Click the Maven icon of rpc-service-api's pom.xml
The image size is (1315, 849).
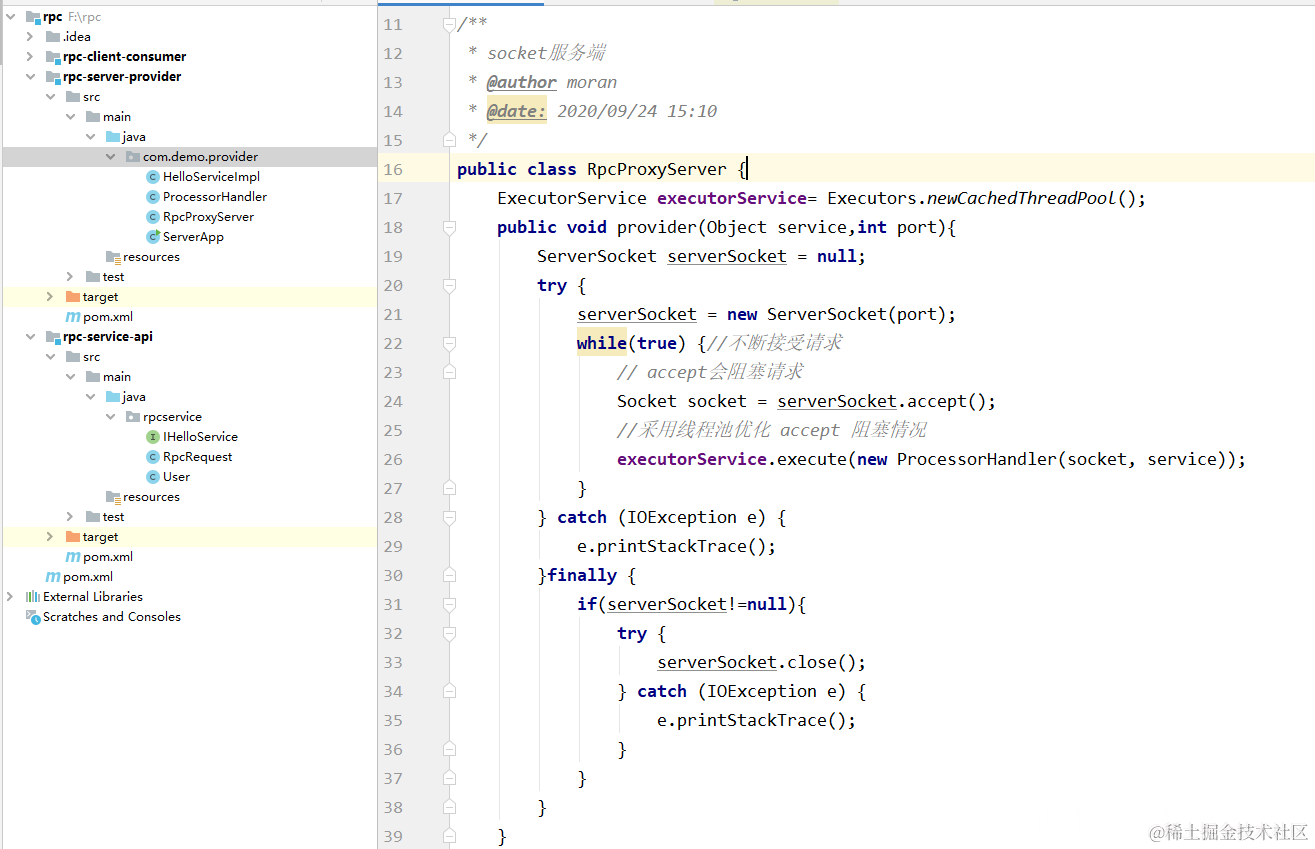click(73, 557)
